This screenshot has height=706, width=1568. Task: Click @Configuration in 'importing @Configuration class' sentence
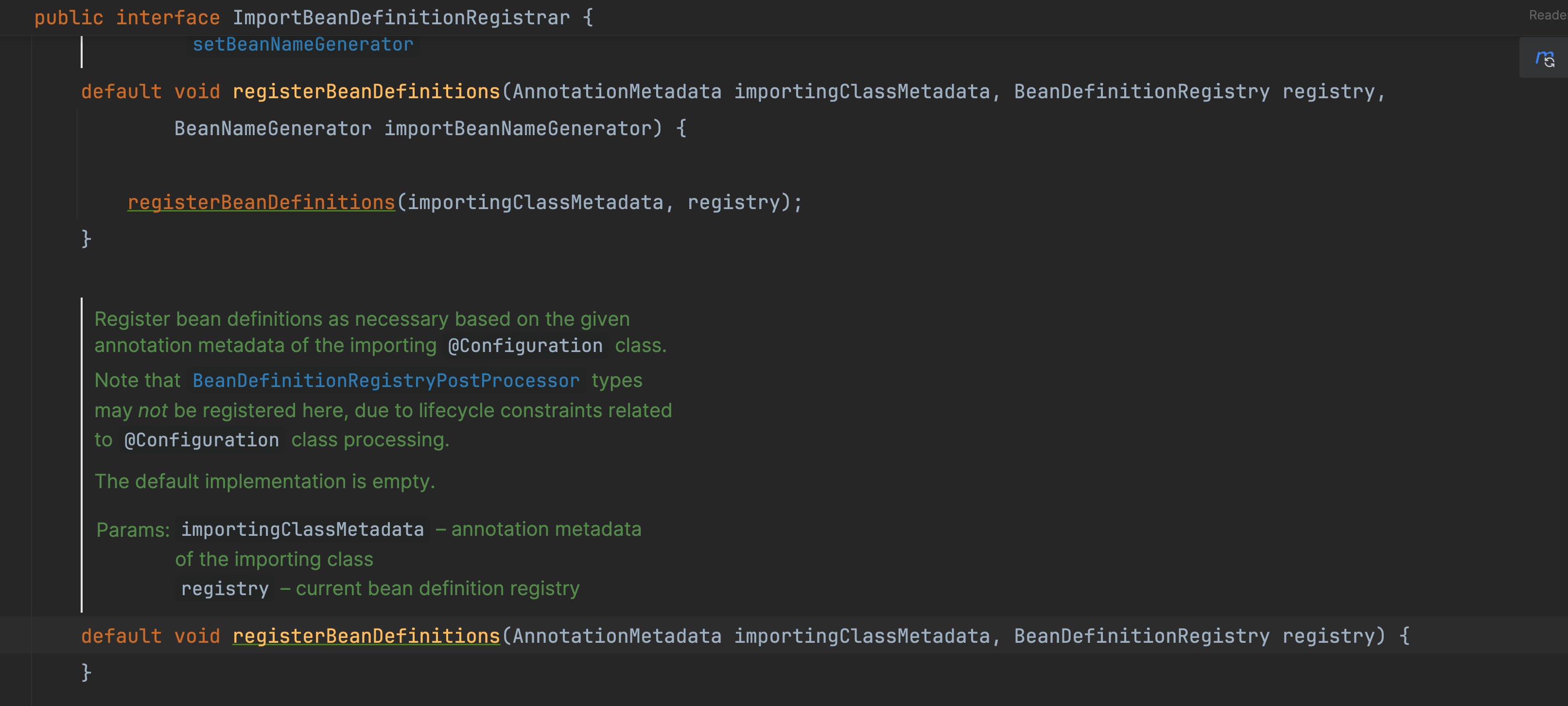point(525,346)
